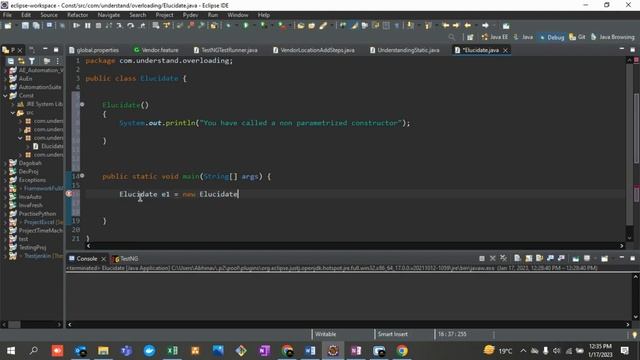The image size is (640, 360).
Task: Click the Open Type toolbar icon
Action: point(300,25)
